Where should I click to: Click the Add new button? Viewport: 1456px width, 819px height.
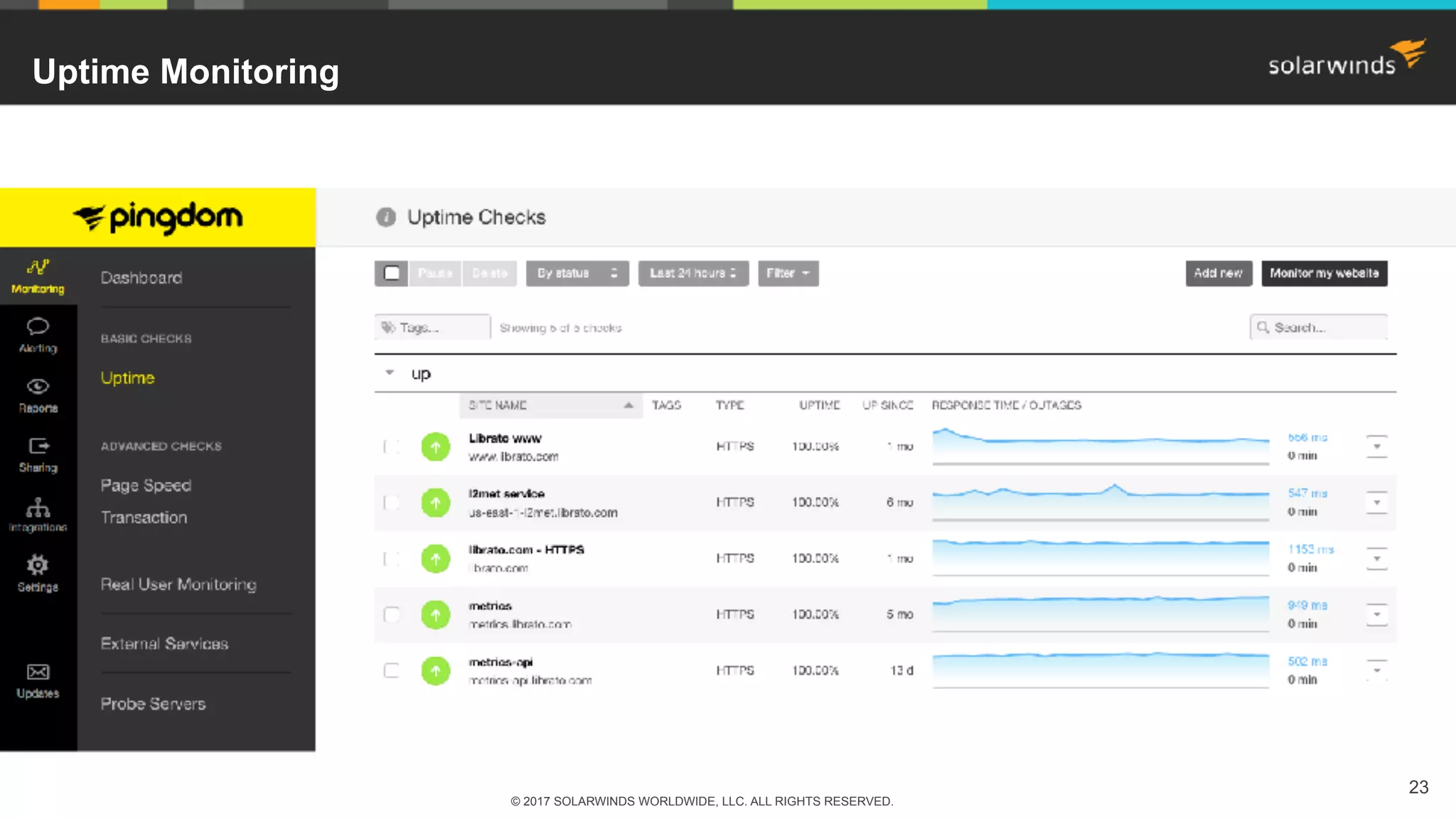tap(1219, 273)
